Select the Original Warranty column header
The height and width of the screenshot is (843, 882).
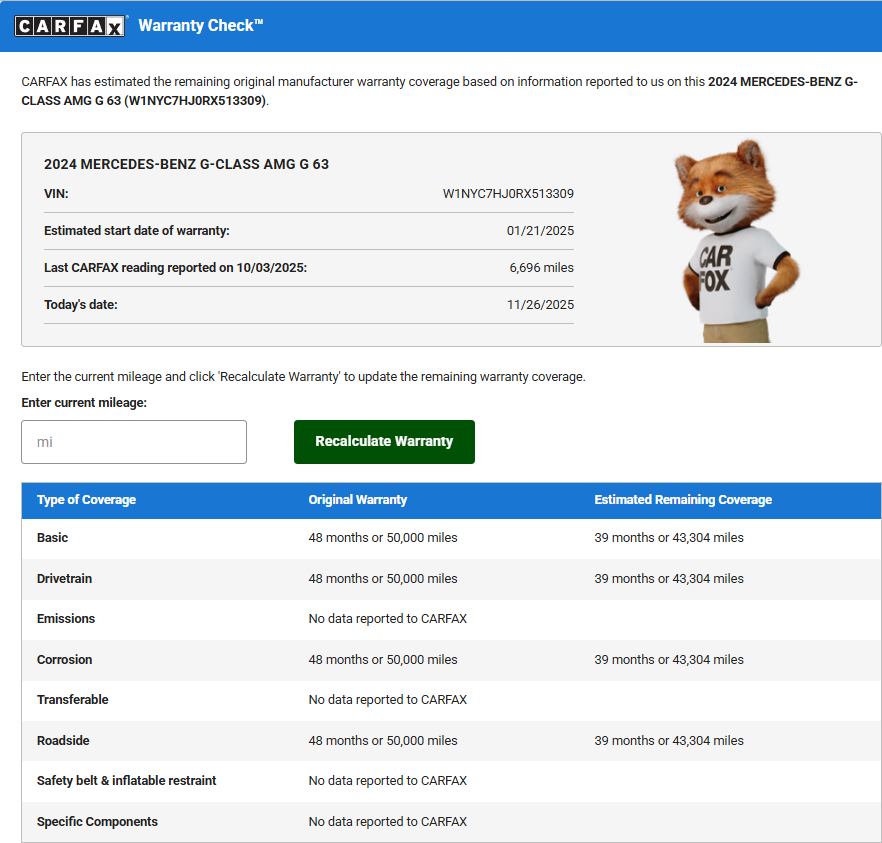coord(357,500)
